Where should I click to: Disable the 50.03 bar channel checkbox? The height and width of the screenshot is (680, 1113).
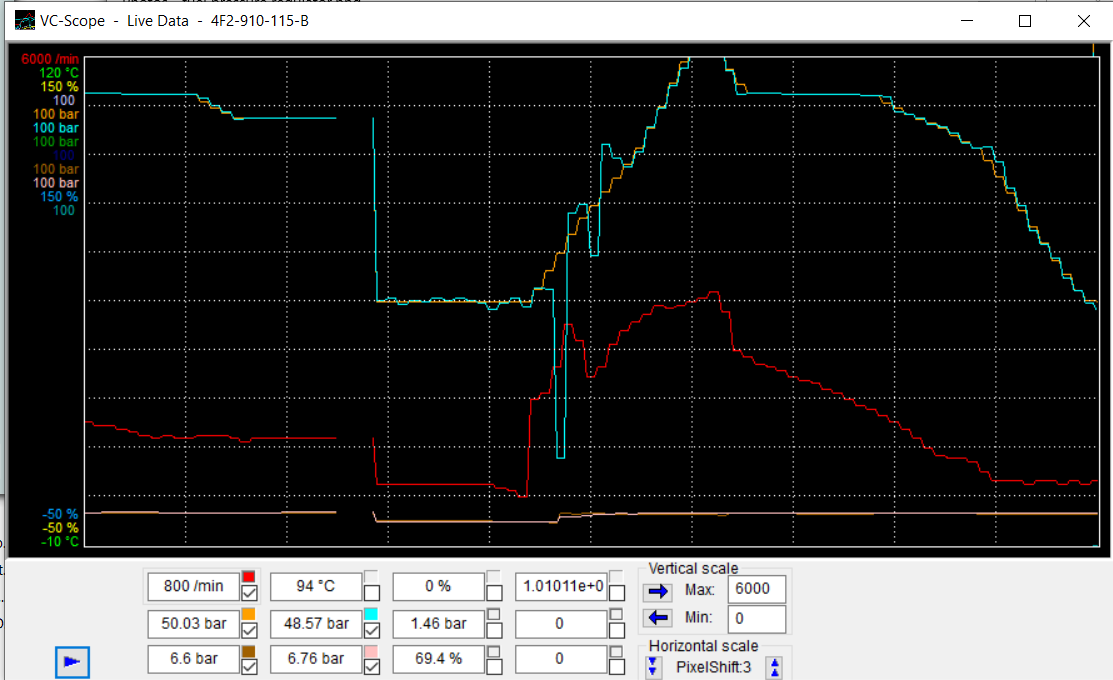coord(249,630)
